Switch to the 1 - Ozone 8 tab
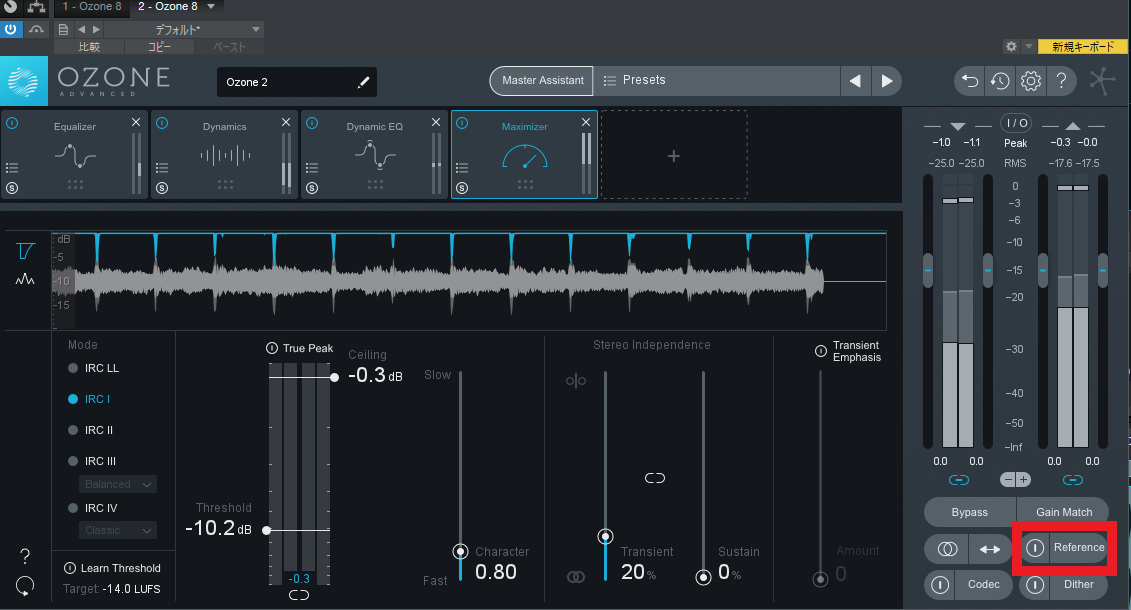 point(91,7)
